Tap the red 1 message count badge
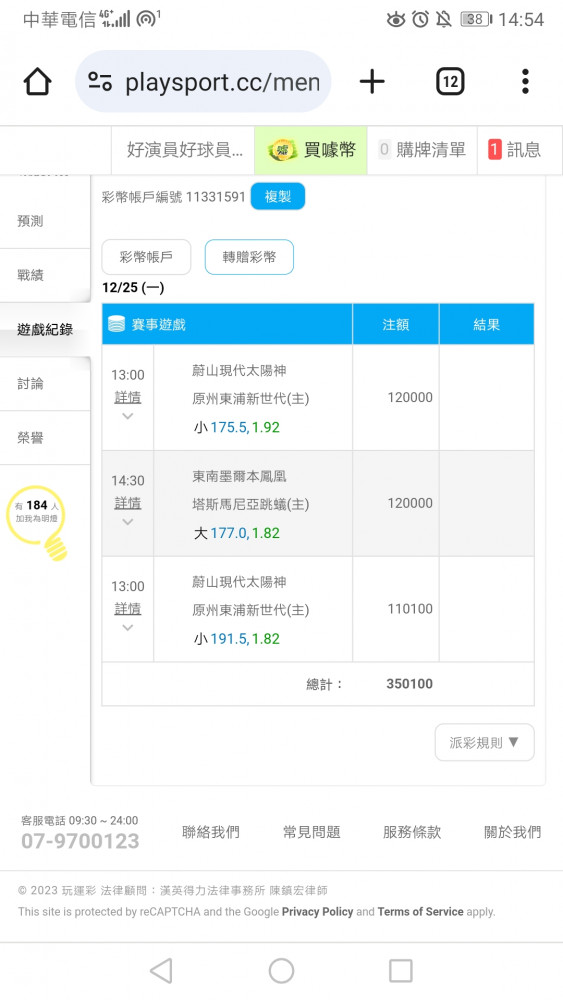 pyautogui.click(x=495, y=150)
